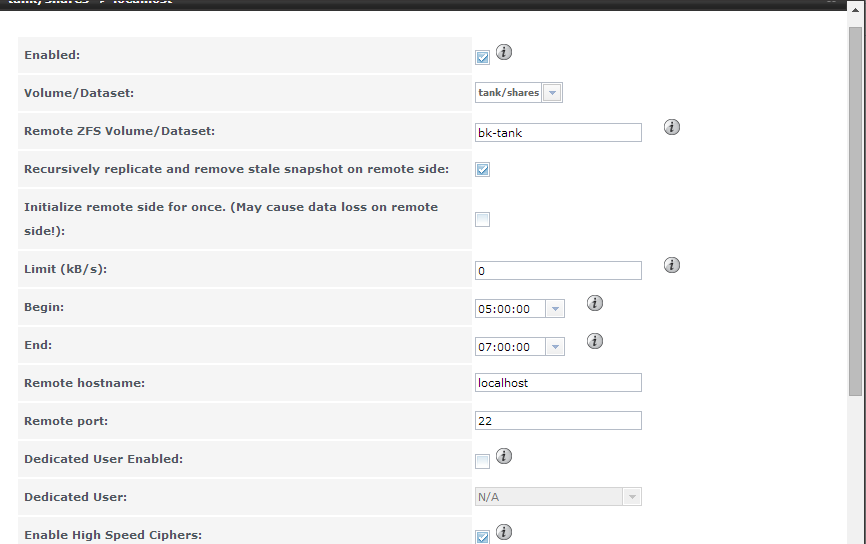Open info icon for Enable High Speed Ciphers
Image resolution: width=866 pixels, height=544 pixels.
point(504,532)
